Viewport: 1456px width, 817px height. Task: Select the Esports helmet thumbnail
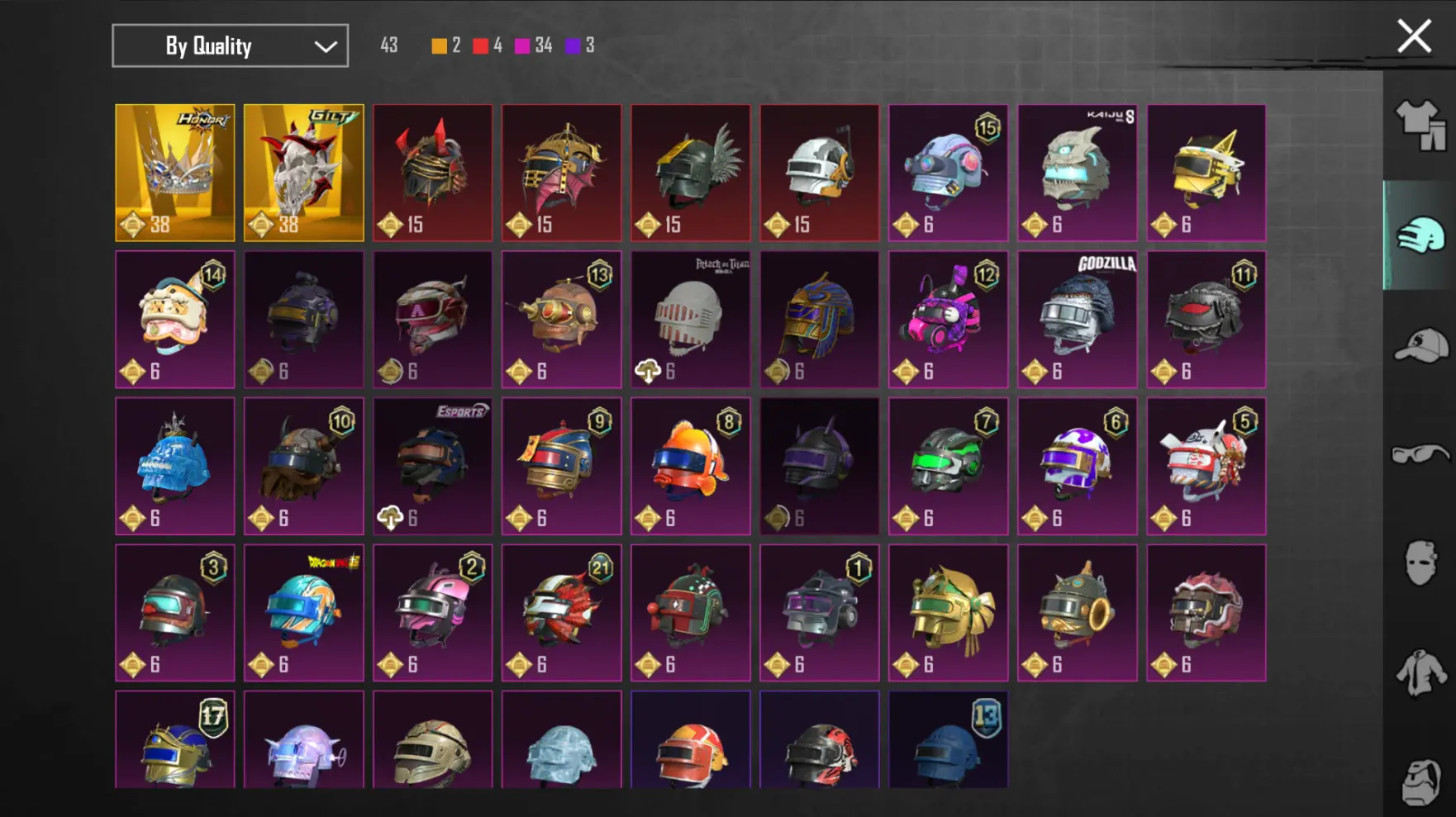[x=432, y=466]
